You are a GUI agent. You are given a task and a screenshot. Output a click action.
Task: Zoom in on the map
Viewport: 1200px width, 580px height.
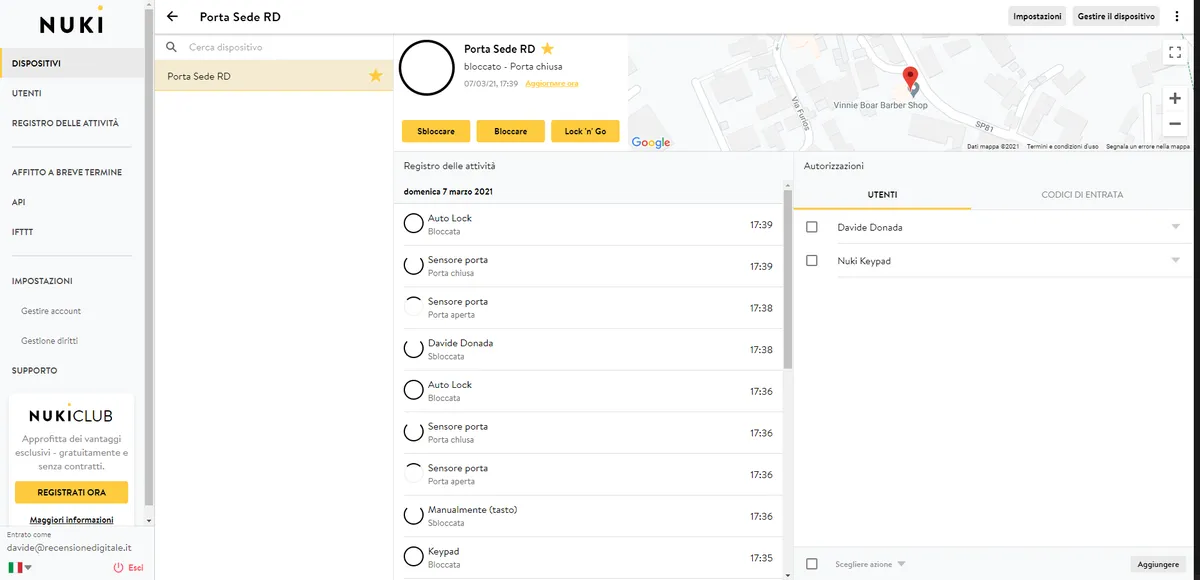(1175, 98)
